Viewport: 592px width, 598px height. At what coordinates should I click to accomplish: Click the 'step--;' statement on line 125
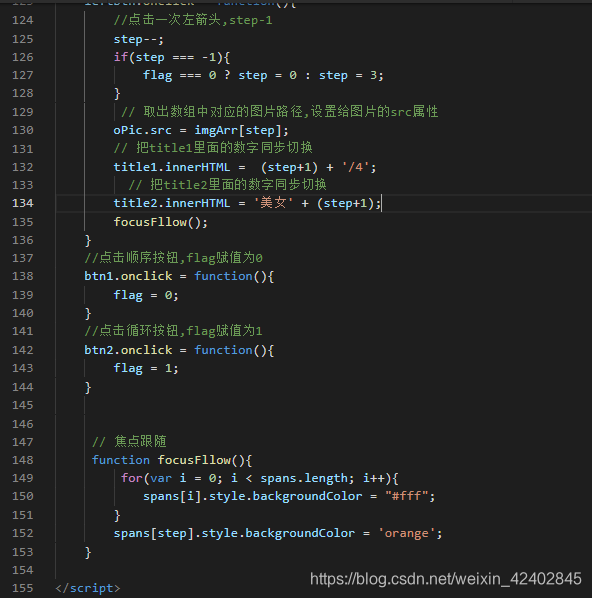point(138,39)
